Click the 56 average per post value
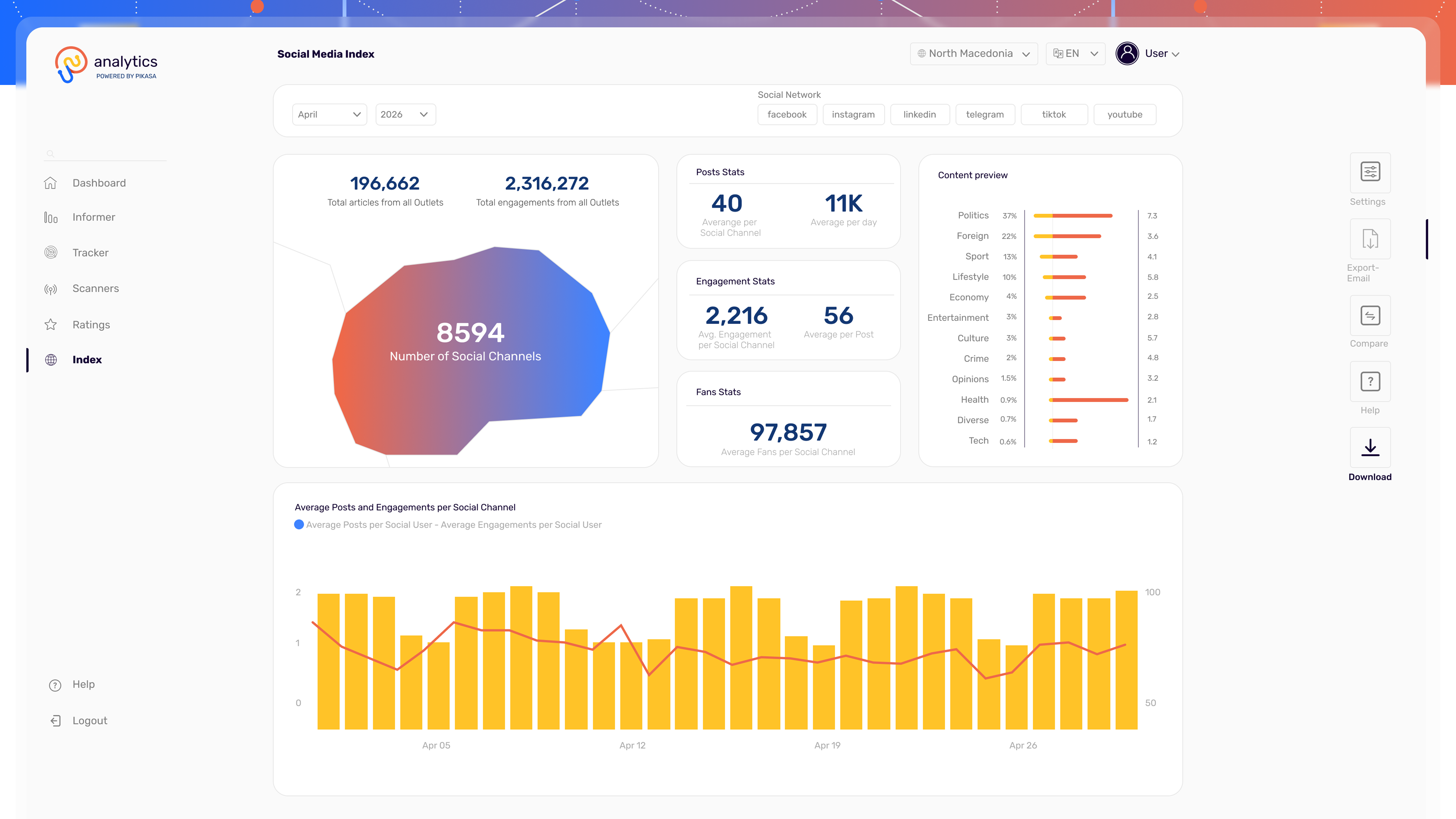1456x819 pixels. click(838, 315)
